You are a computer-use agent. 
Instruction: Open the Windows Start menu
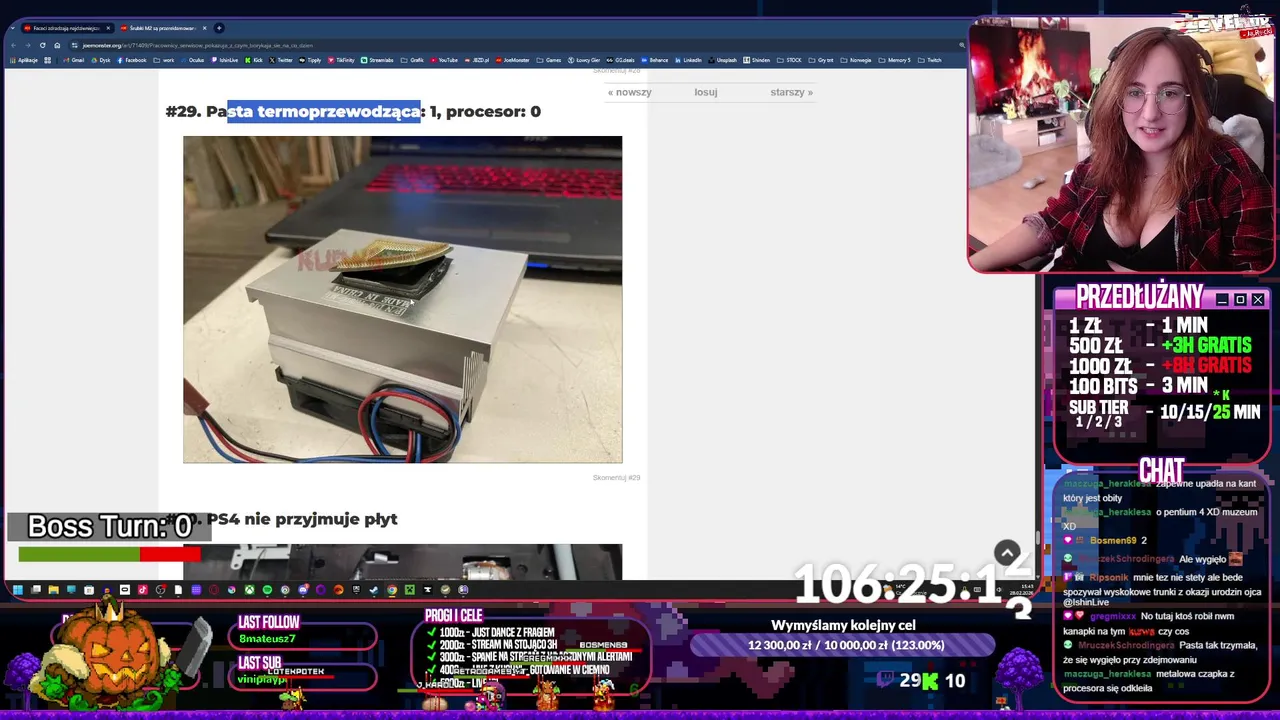coord(17,590)
